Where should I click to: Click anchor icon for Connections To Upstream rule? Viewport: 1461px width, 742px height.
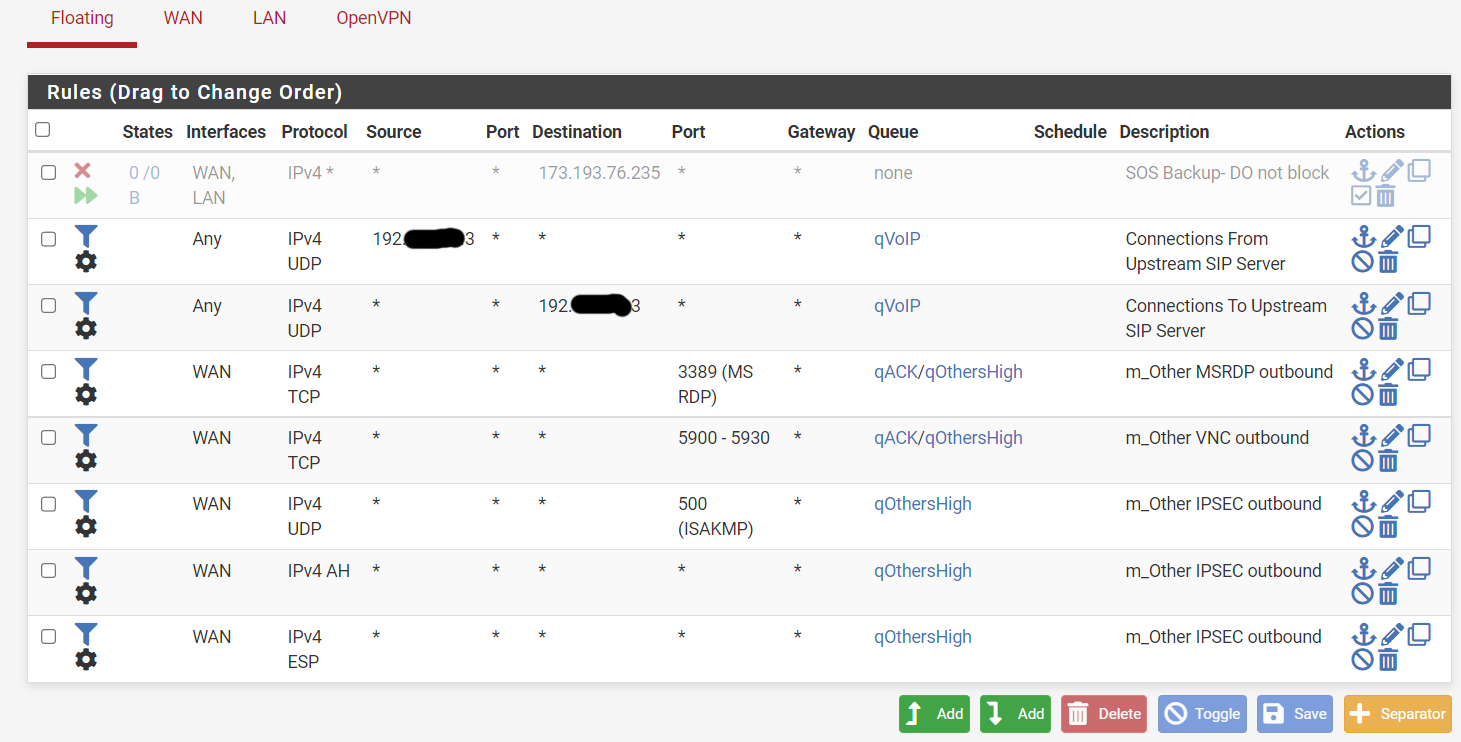1364,304
